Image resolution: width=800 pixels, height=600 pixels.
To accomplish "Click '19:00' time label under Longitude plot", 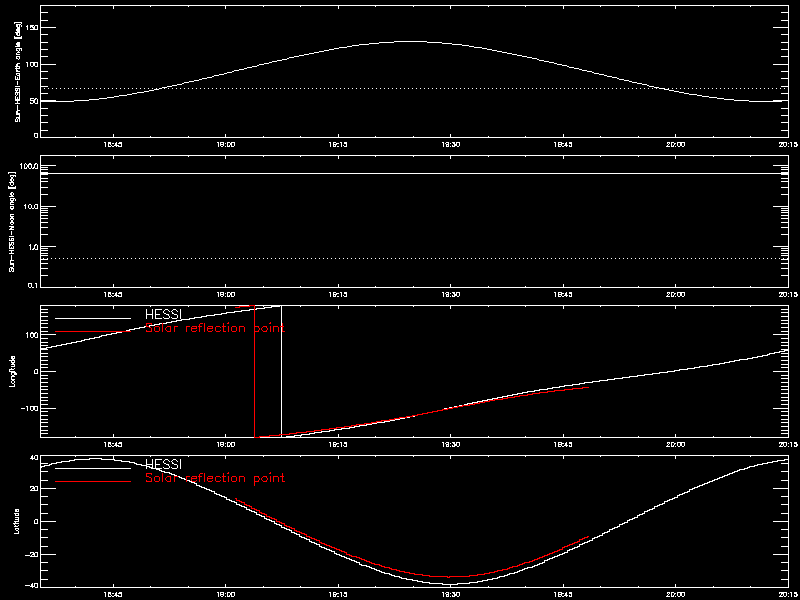I will 225,445.
